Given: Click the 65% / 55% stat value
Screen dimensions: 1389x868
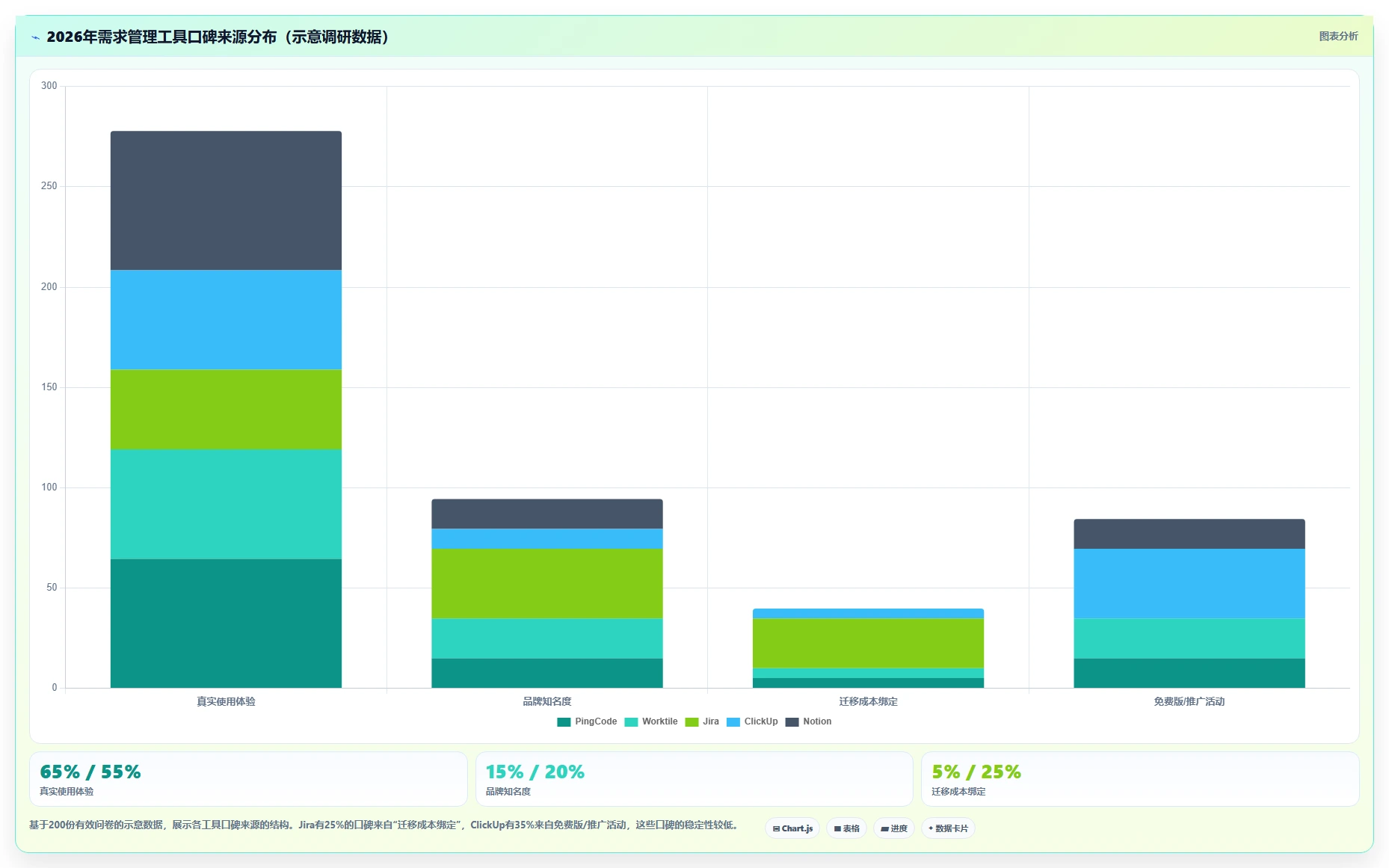Looking at the screenshot, I should point(90,772).
